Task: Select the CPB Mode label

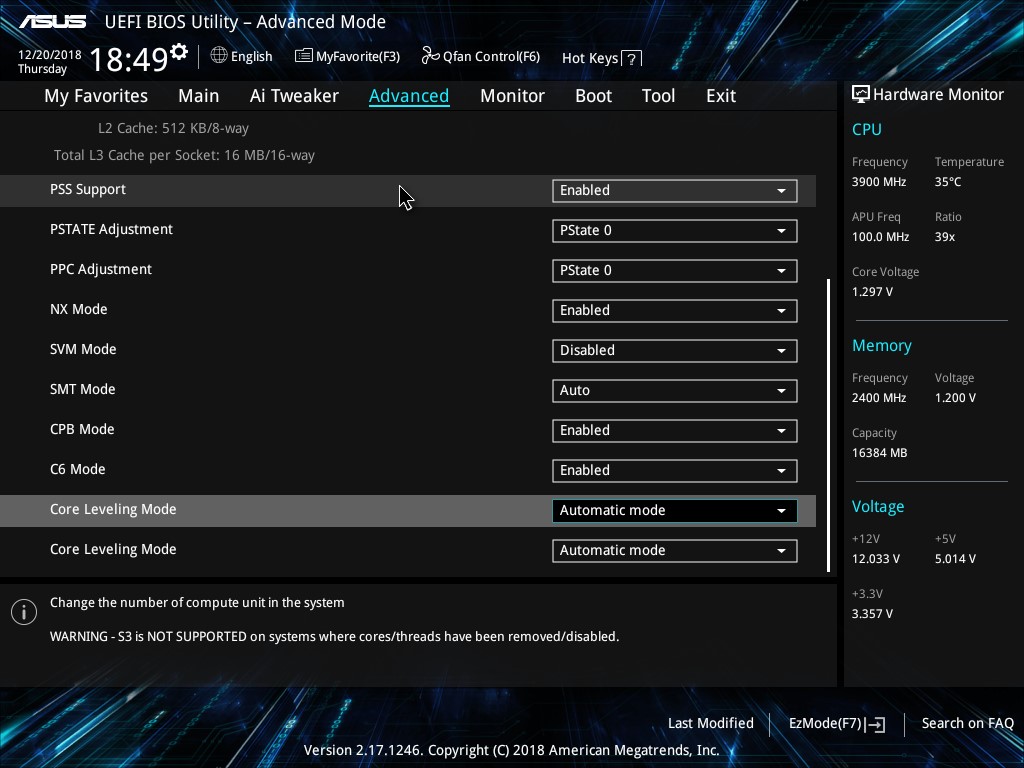Action: 82,429
